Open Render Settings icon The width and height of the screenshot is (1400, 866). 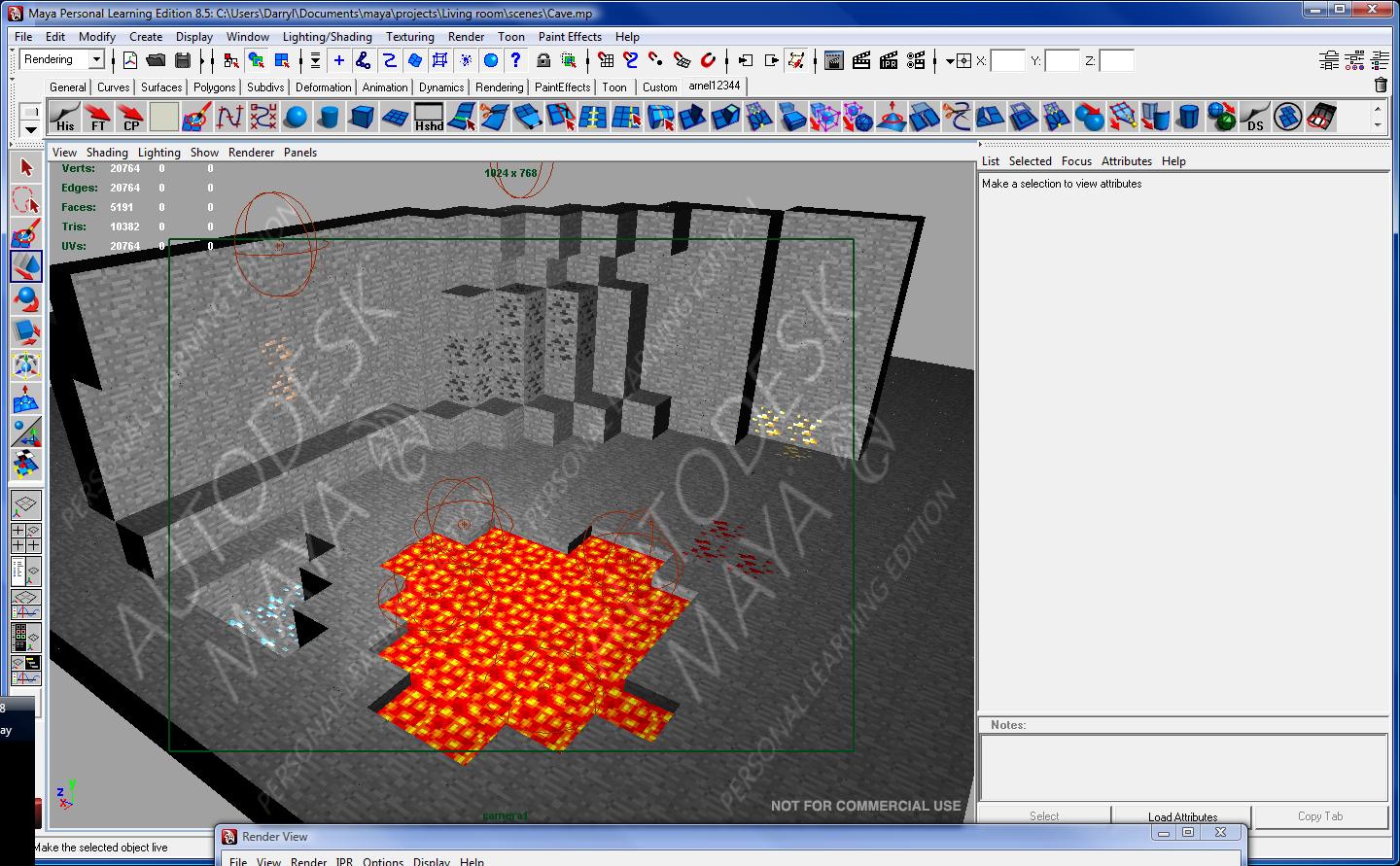click(916, 60)
